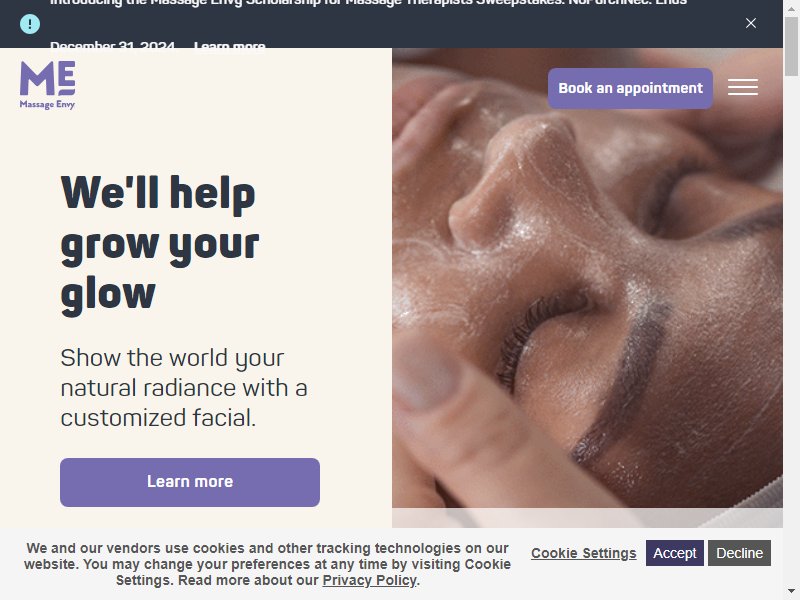Click the customized facial description text

184,388
